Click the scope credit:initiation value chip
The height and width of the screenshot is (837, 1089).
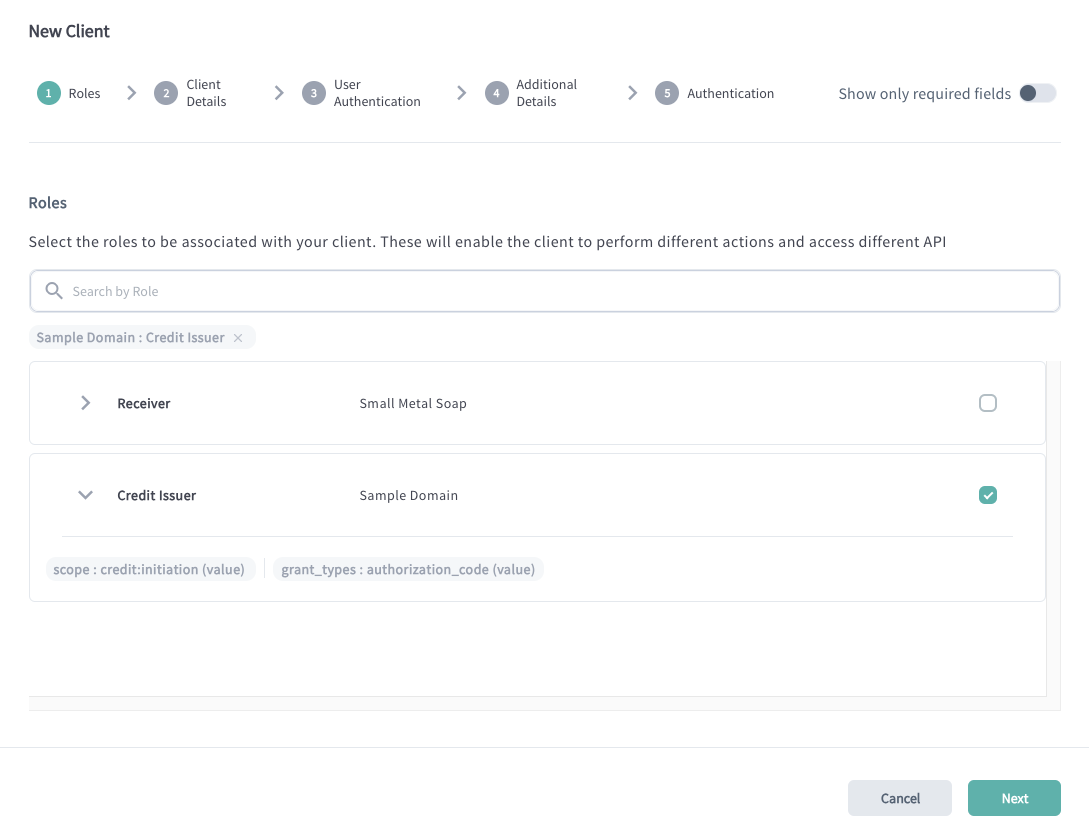tap(151, 568)
